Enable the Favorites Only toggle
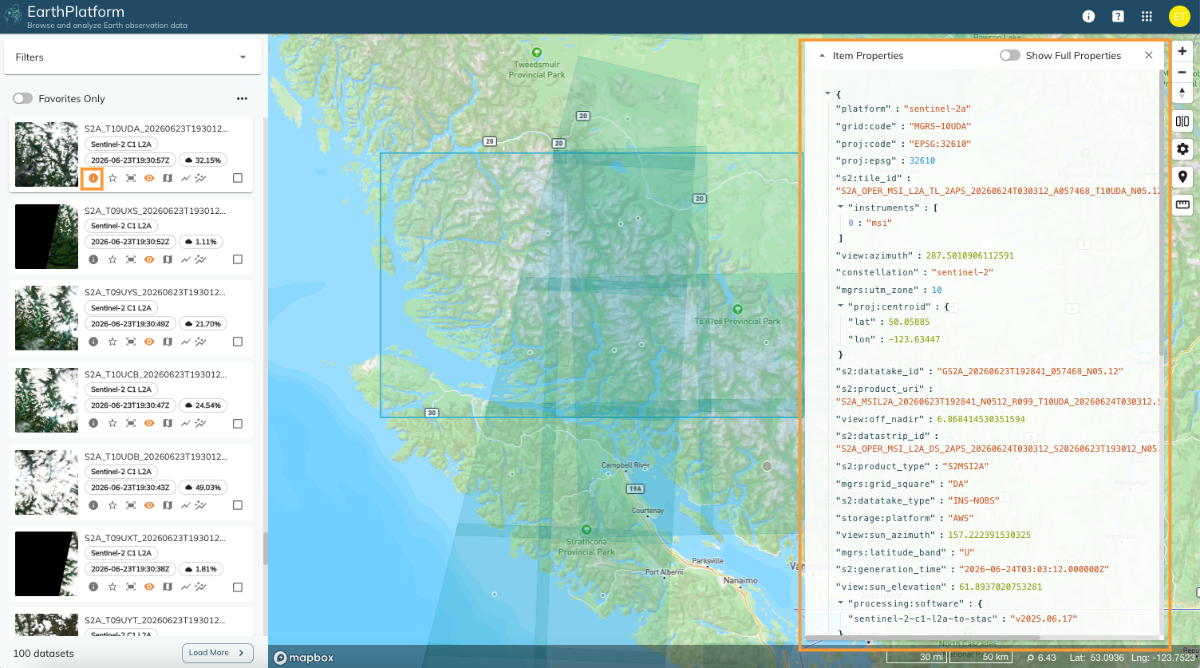The image size is (1200, 668). [22, 99]
